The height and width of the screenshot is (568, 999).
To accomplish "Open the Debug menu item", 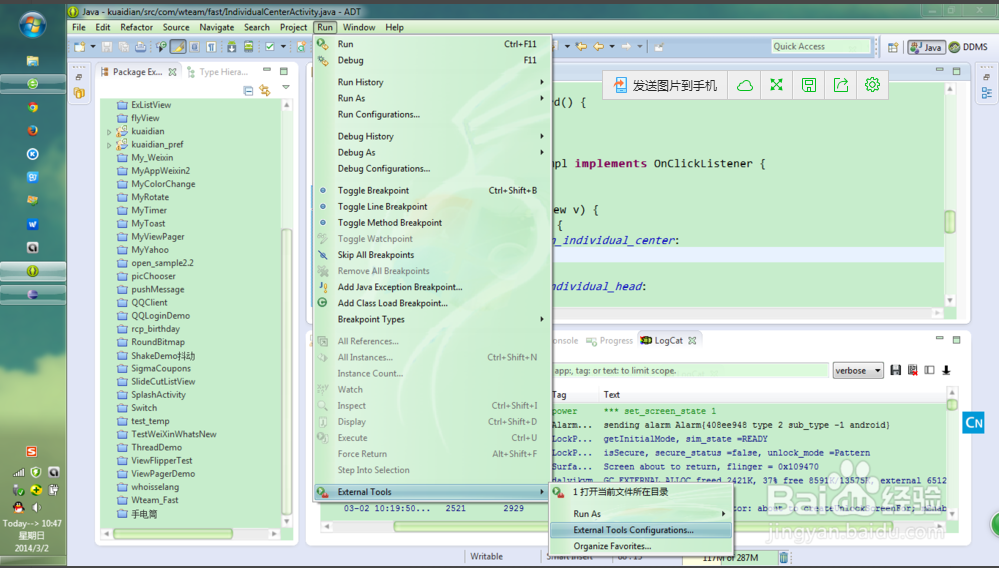I will [433, 60].
